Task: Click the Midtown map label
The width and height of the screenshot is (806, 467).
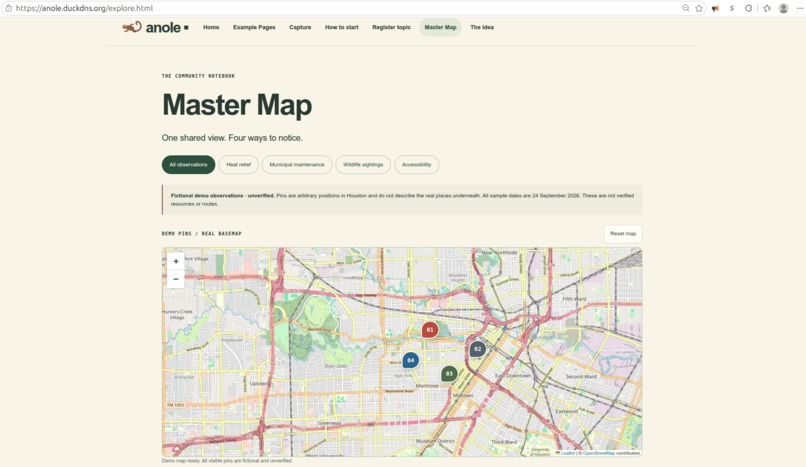Action: [x=463, y=395]
